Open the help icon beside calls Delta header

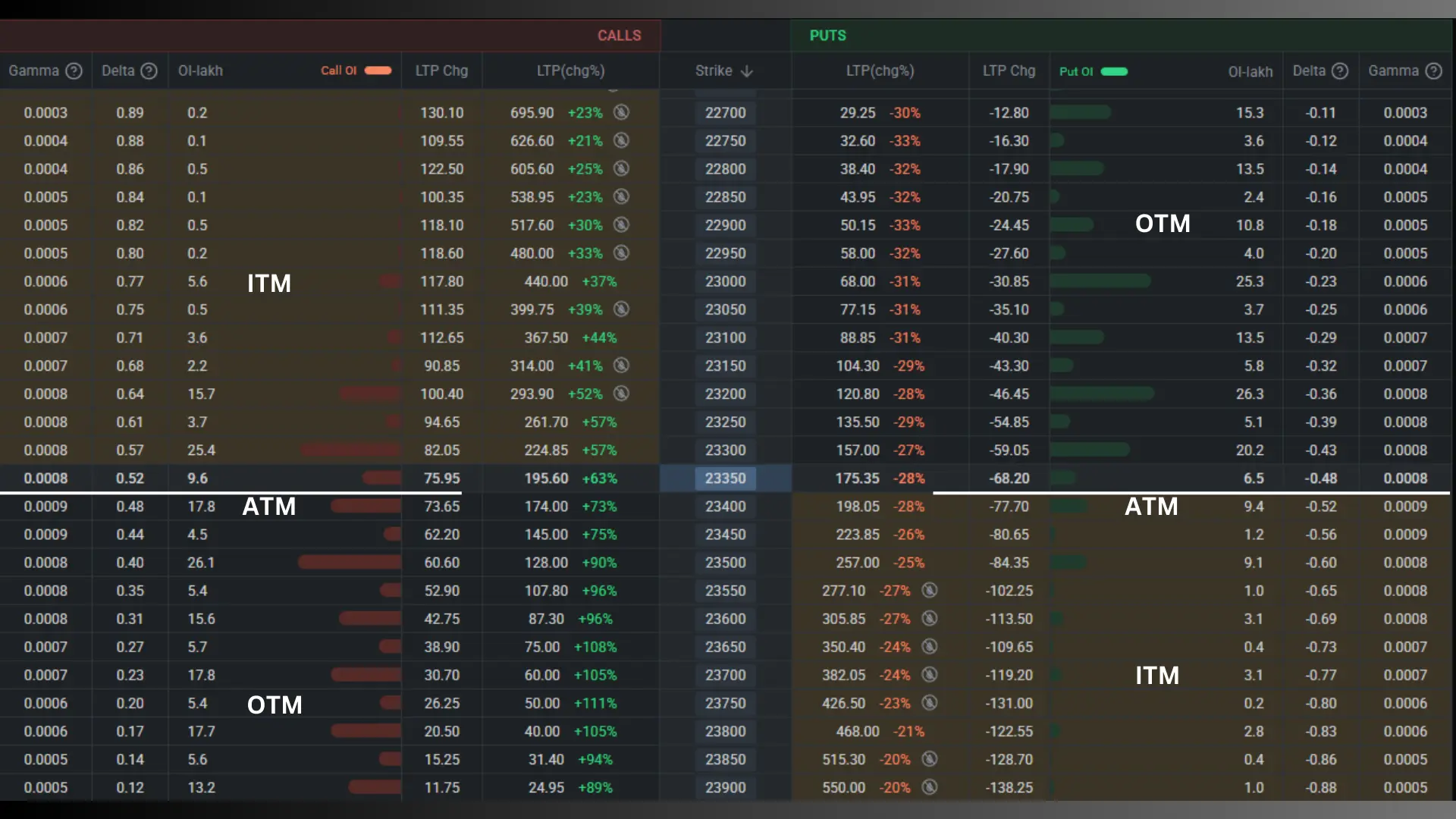click(x=149, y=71)
